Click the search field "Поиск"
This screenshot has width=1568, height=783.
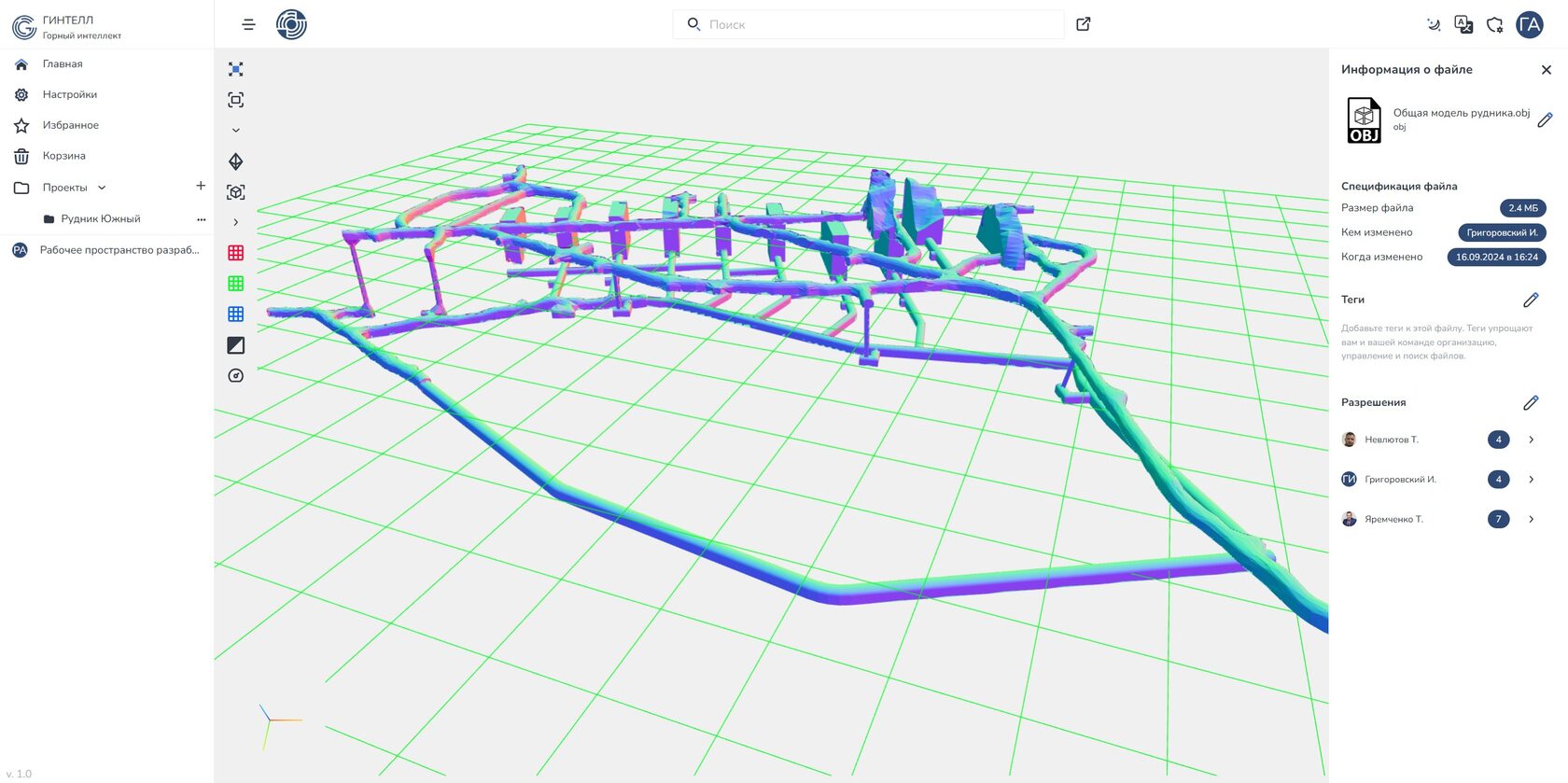(868, 24)
